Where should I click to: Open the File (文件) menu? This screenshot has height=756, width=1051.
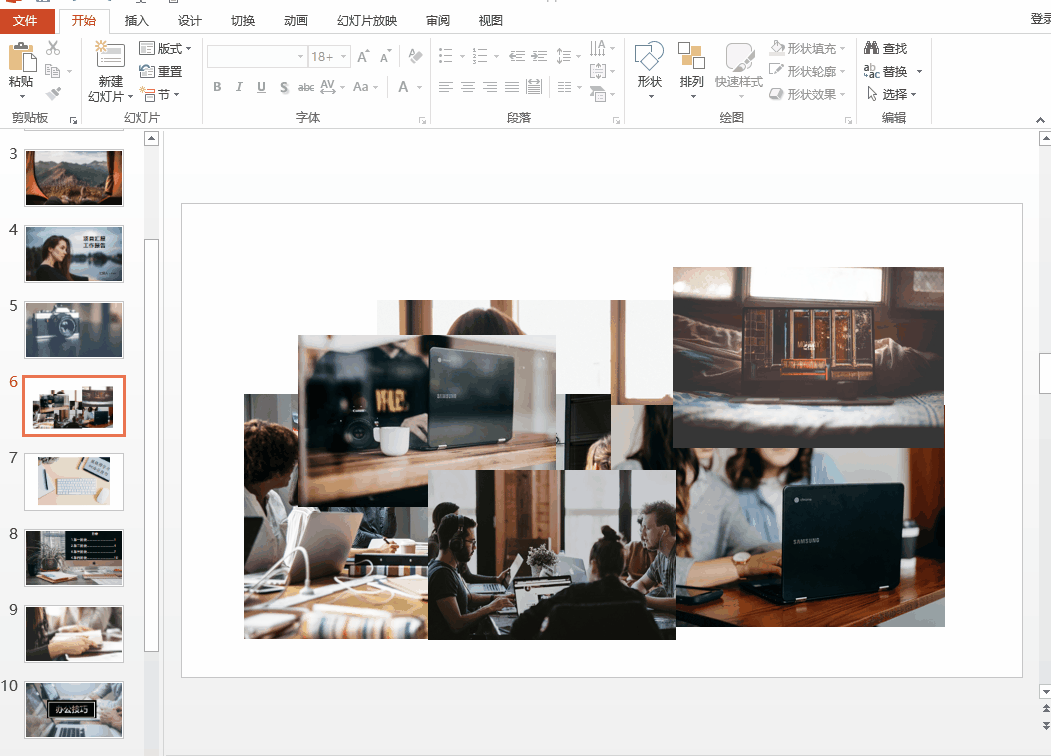click(26, 21)
